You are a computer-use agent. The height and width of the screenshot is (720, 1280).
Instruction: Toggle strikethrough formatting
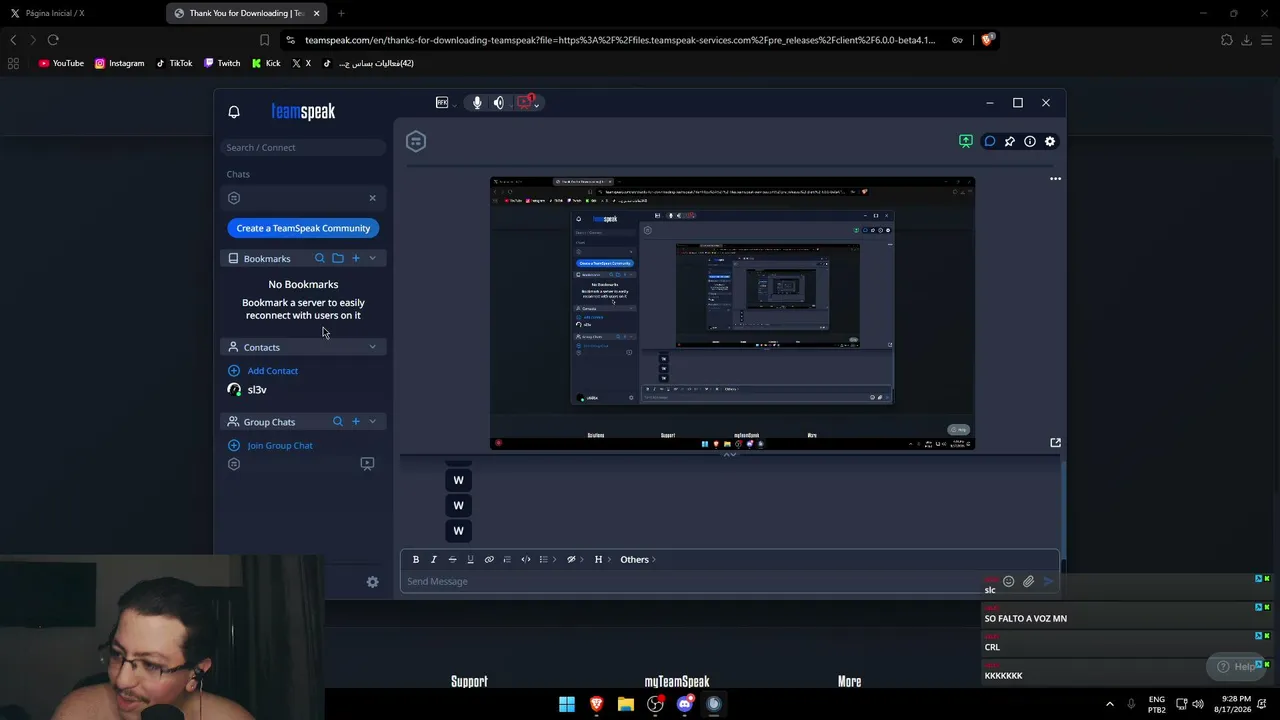pos(452,560)
